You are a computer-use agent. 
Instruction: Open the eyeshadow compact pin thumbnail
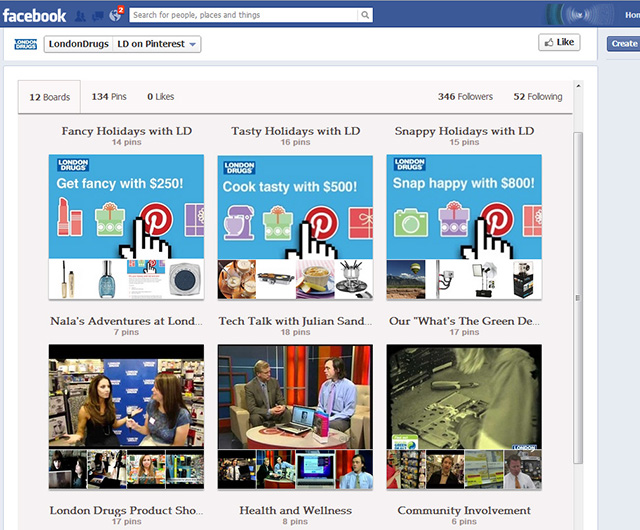coord(185,279)
